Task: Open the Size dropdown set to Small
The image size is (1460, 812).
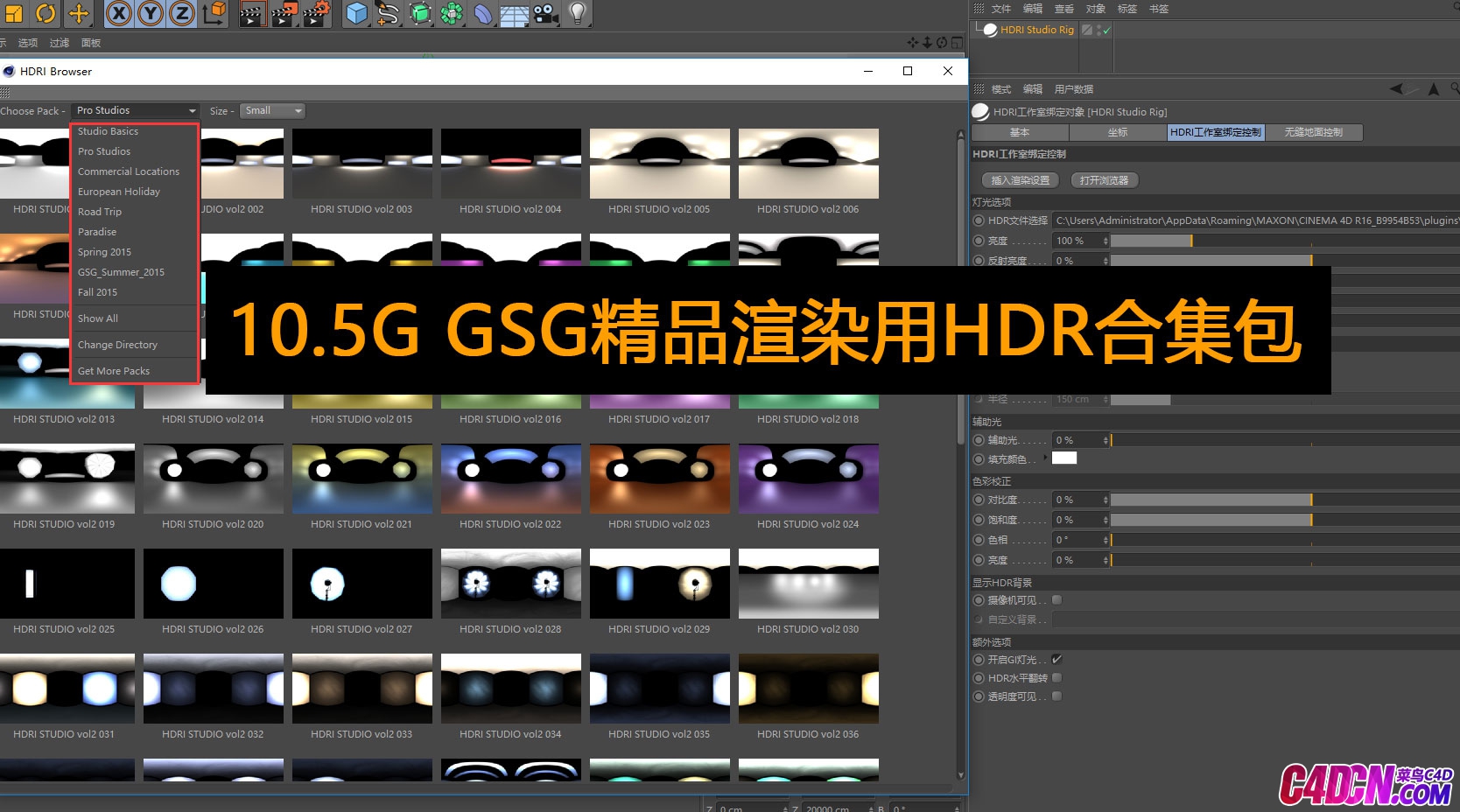Action: [x=272, y=111]
